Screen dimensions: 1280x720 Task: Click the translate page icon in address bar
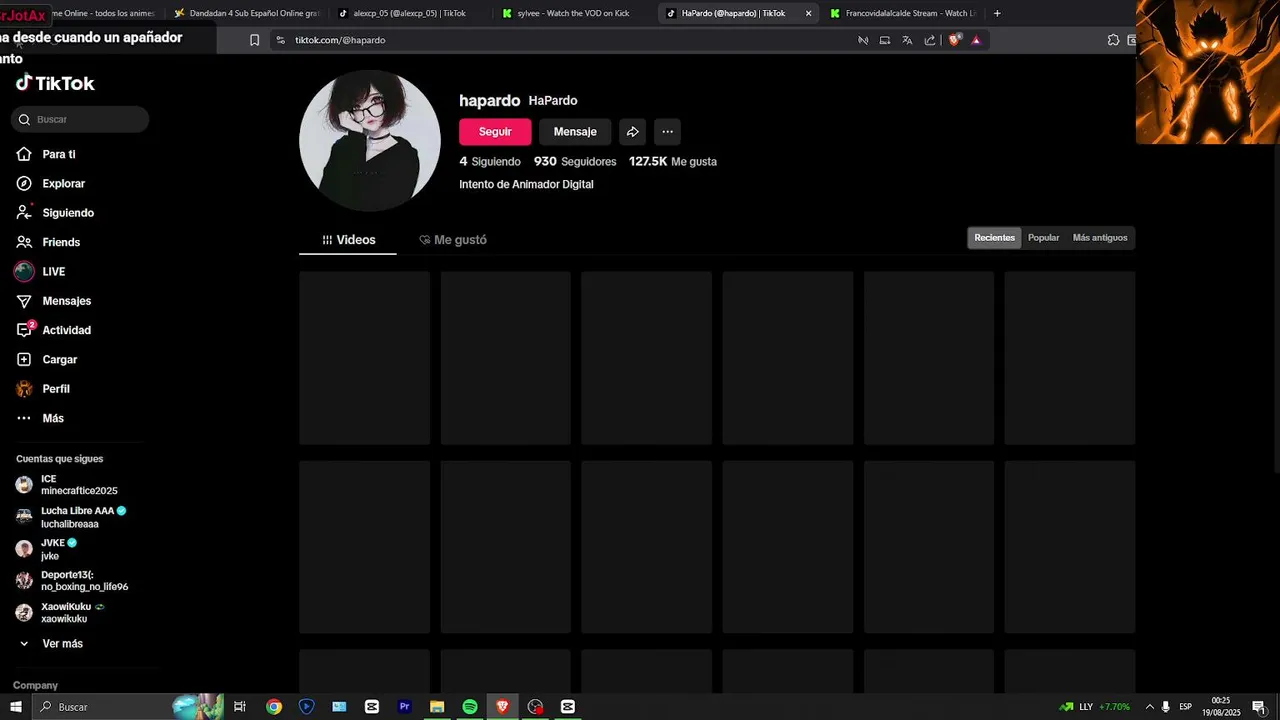[907, 40]
